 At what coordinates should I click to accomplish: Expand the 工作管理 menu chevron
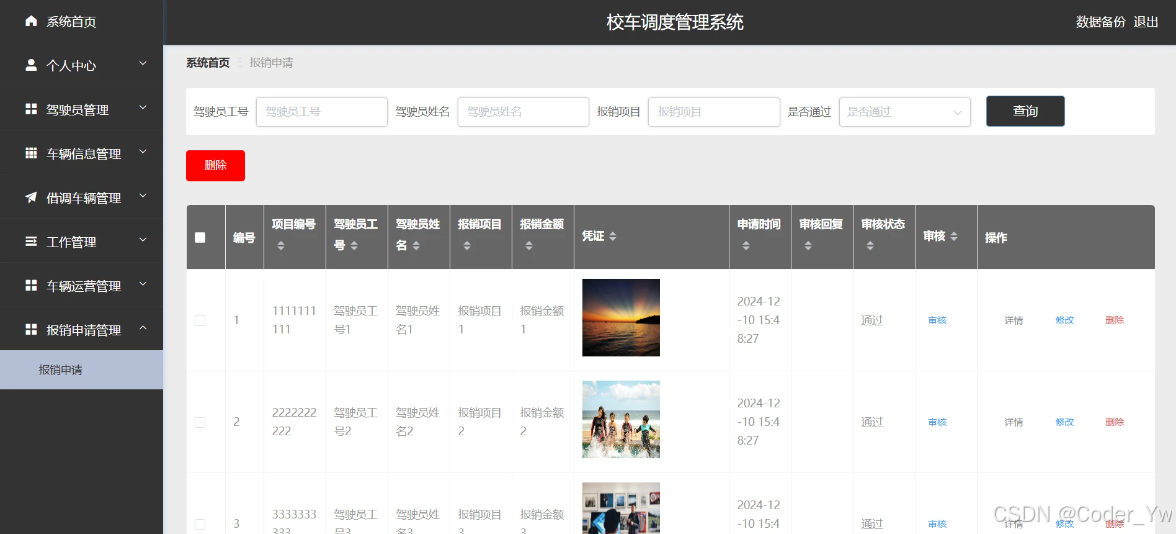[143, 241]
